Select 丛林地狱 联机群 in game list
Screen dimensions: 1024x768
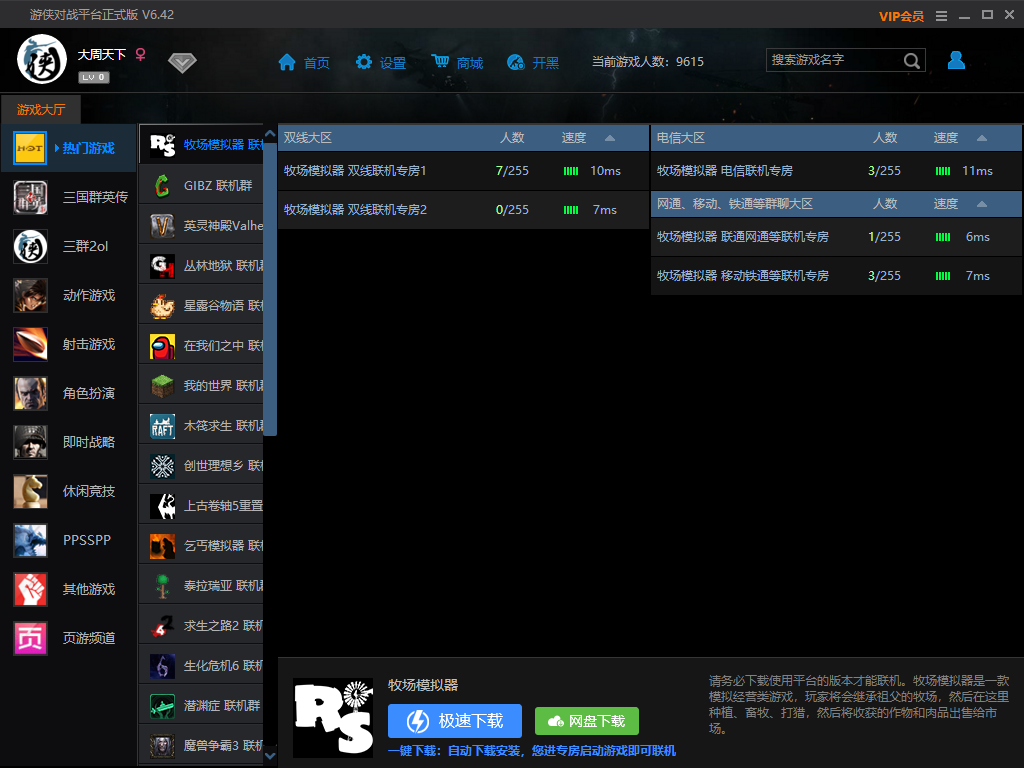[x=201, y=266]
